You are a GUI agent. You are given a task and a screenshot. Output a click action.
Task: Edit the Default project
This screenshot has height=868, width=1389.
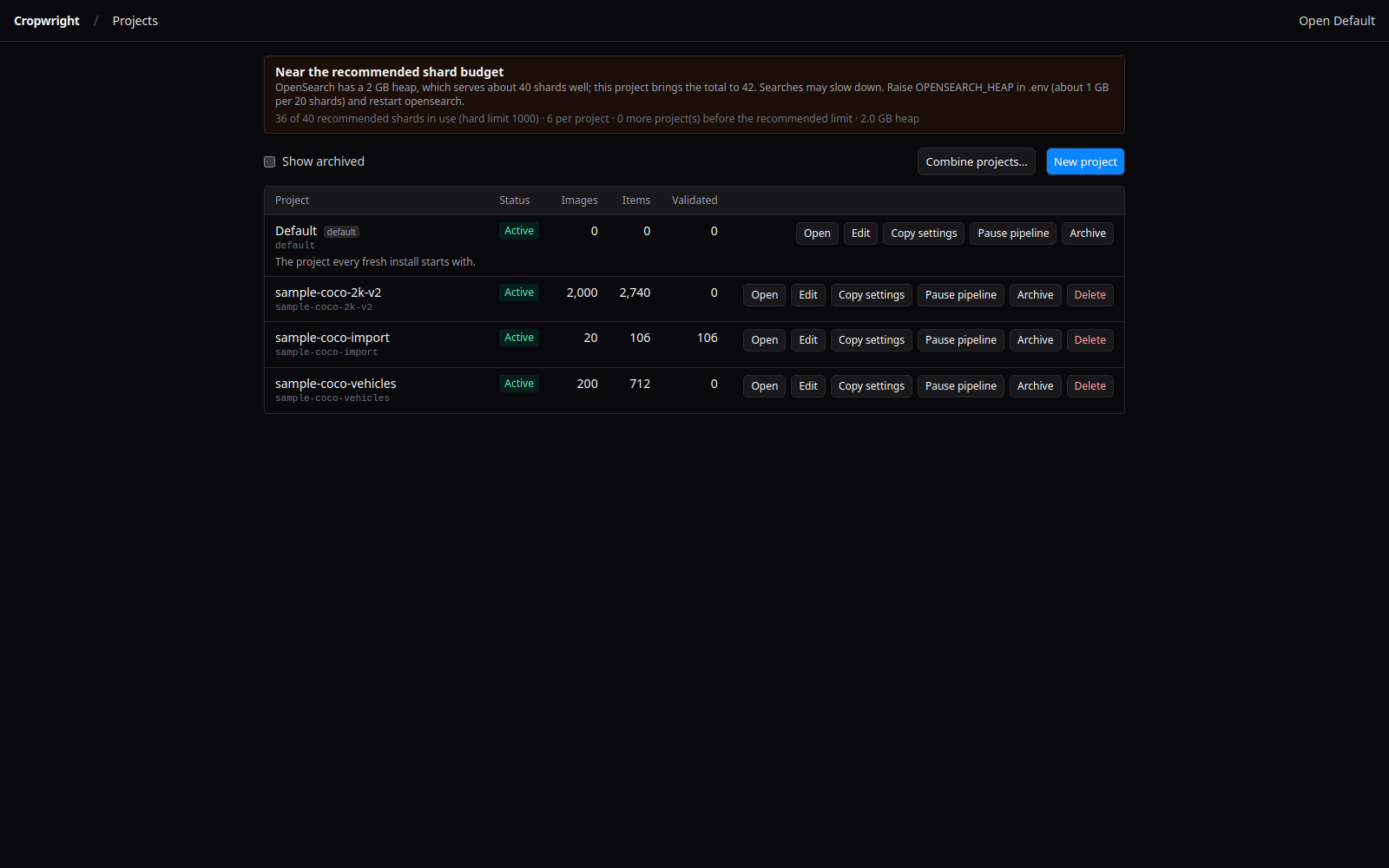click(x=860, y=233)
